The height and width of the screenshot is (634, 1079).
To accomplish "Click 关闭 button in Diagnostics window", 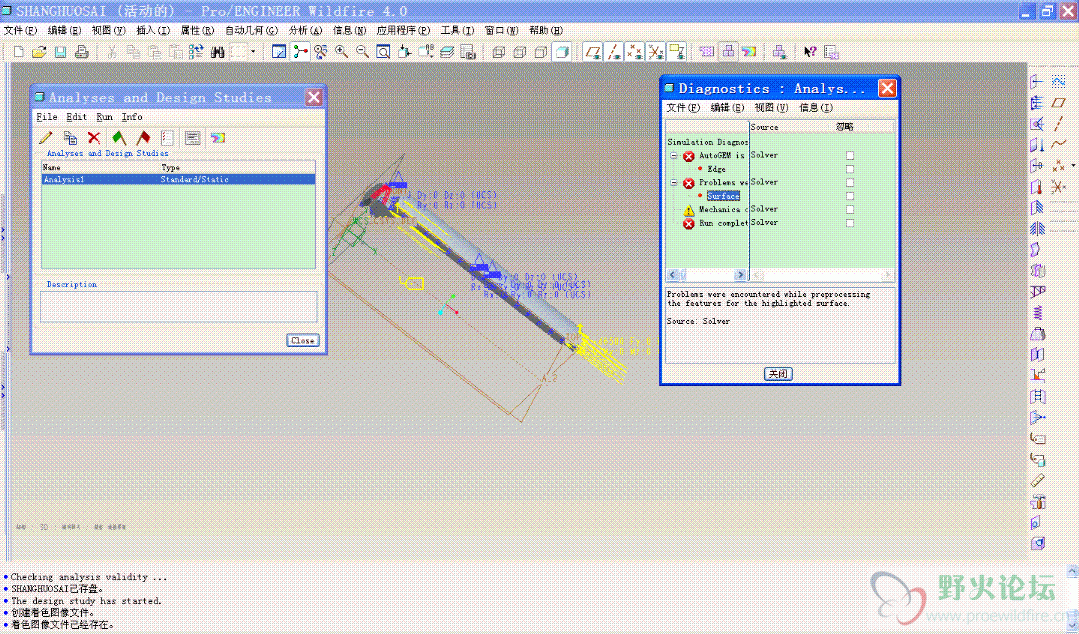I will (778, 374).
